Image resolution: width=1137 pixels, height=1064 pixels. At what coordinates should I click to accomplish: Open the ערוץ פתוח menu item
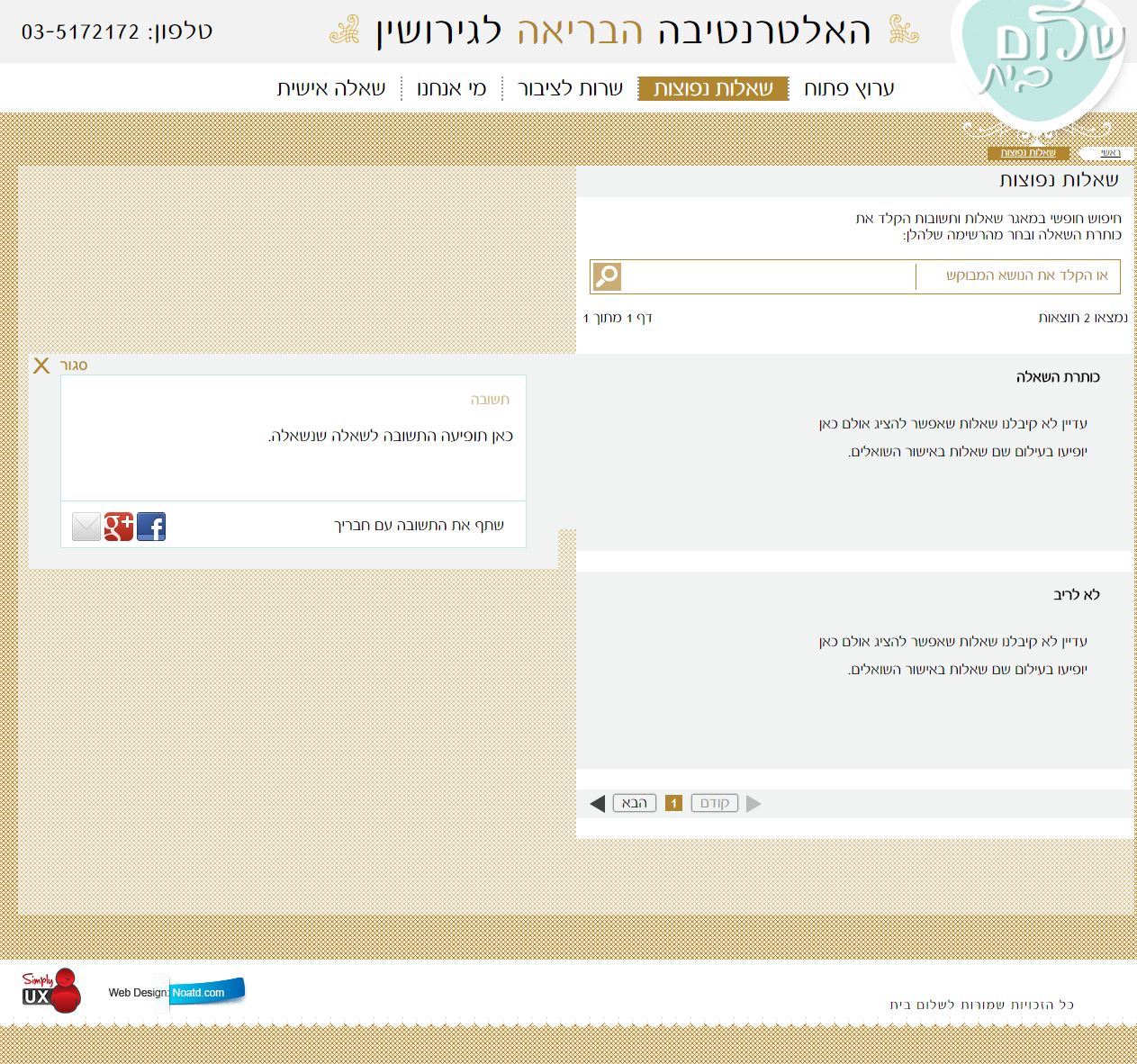(849, 88)
